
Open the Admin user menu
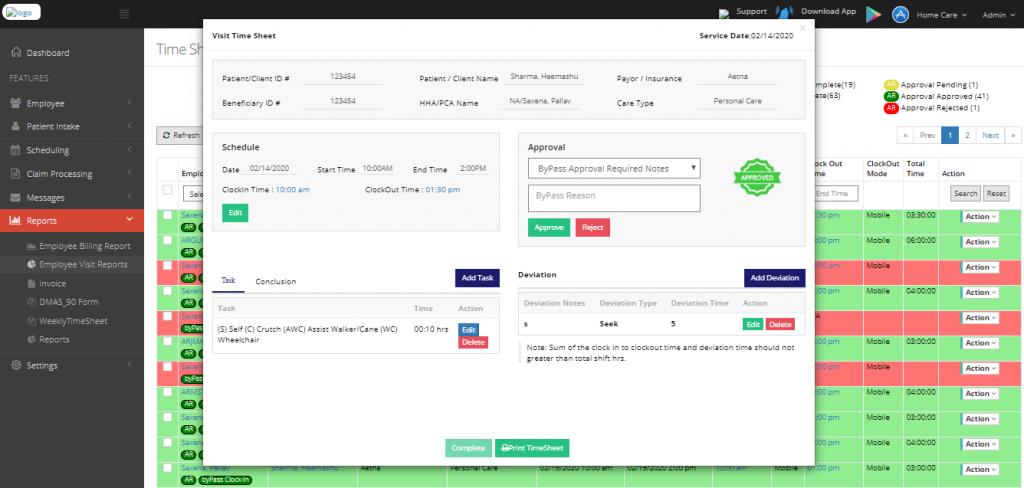(x=998, y=15)
